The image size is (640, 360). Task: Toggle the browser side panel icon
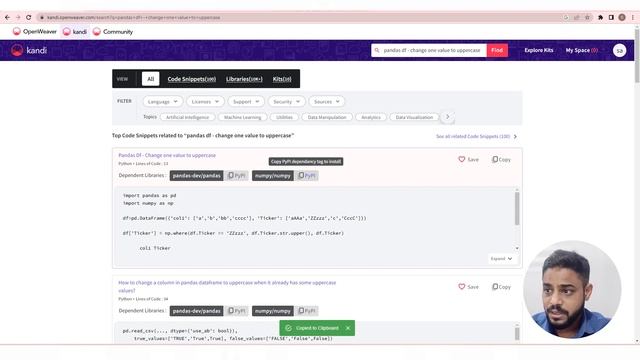tap(611, 18)
